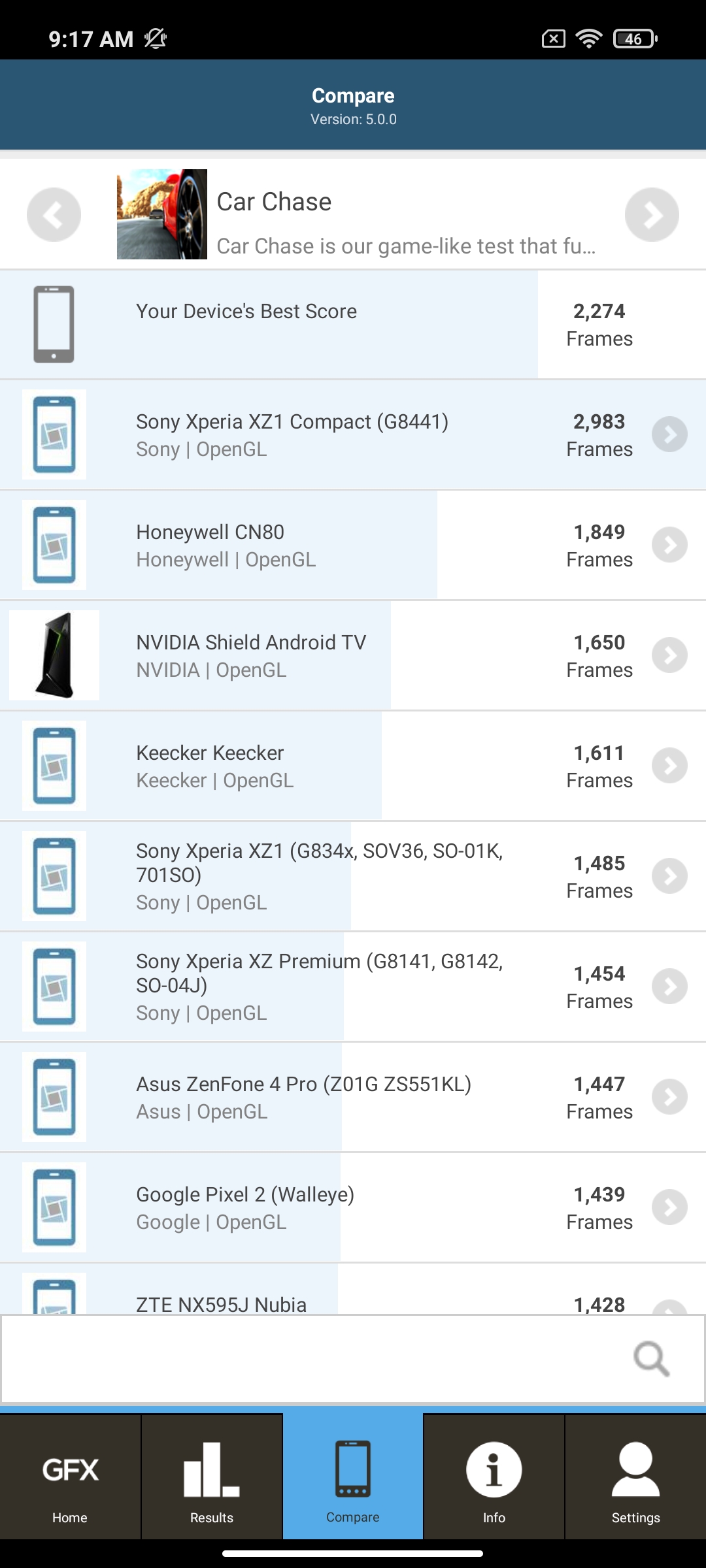Tap the search magnifier icon
The image size is (706, 1568).
click(651, 1359)
